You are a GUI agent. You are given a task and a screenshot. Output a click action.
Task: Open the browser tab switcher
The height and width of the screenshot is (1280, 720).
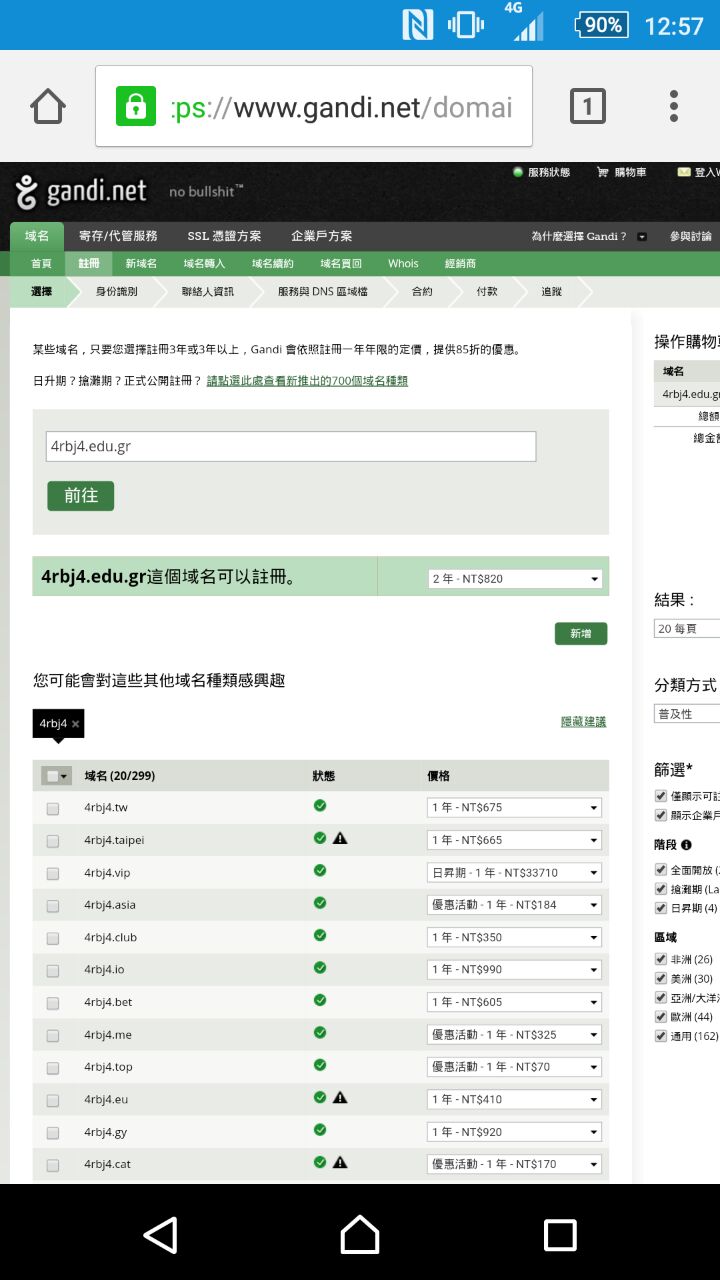(x=588, y=106)
